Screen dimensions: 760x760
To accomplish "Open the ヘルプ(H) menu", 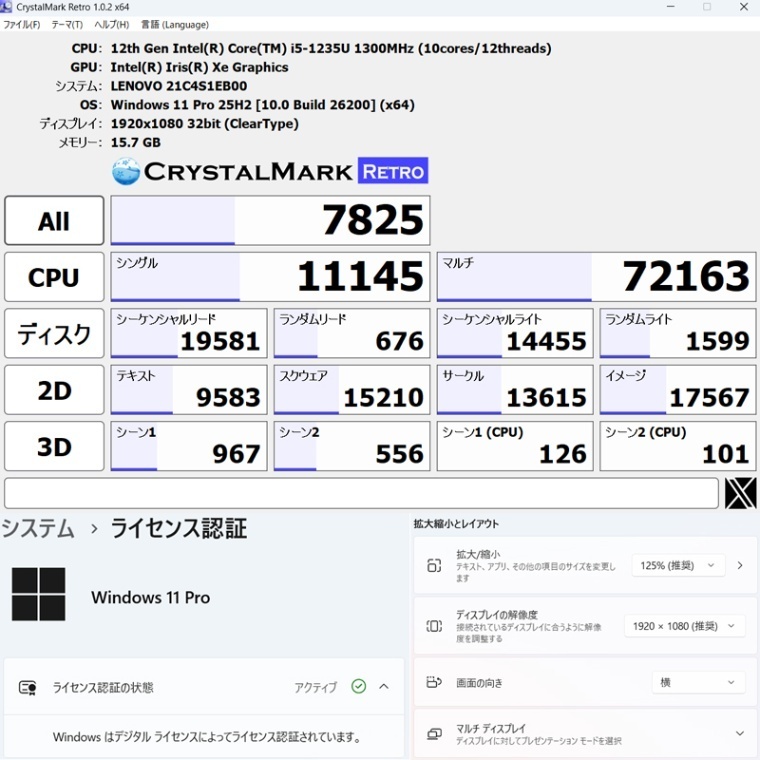I will [111, 25].
